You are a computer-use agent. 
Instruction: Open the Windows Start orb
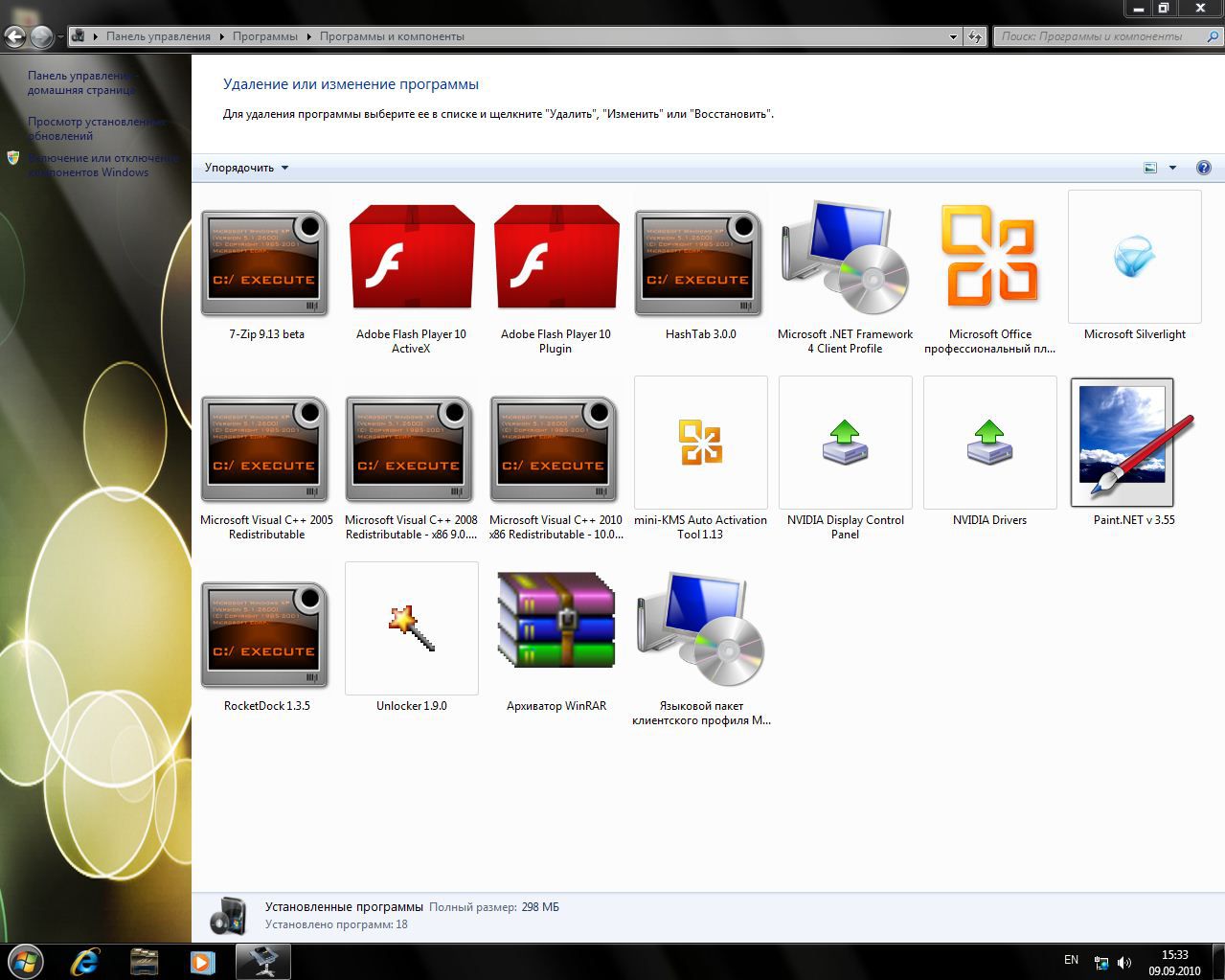(x=24, y=961)
